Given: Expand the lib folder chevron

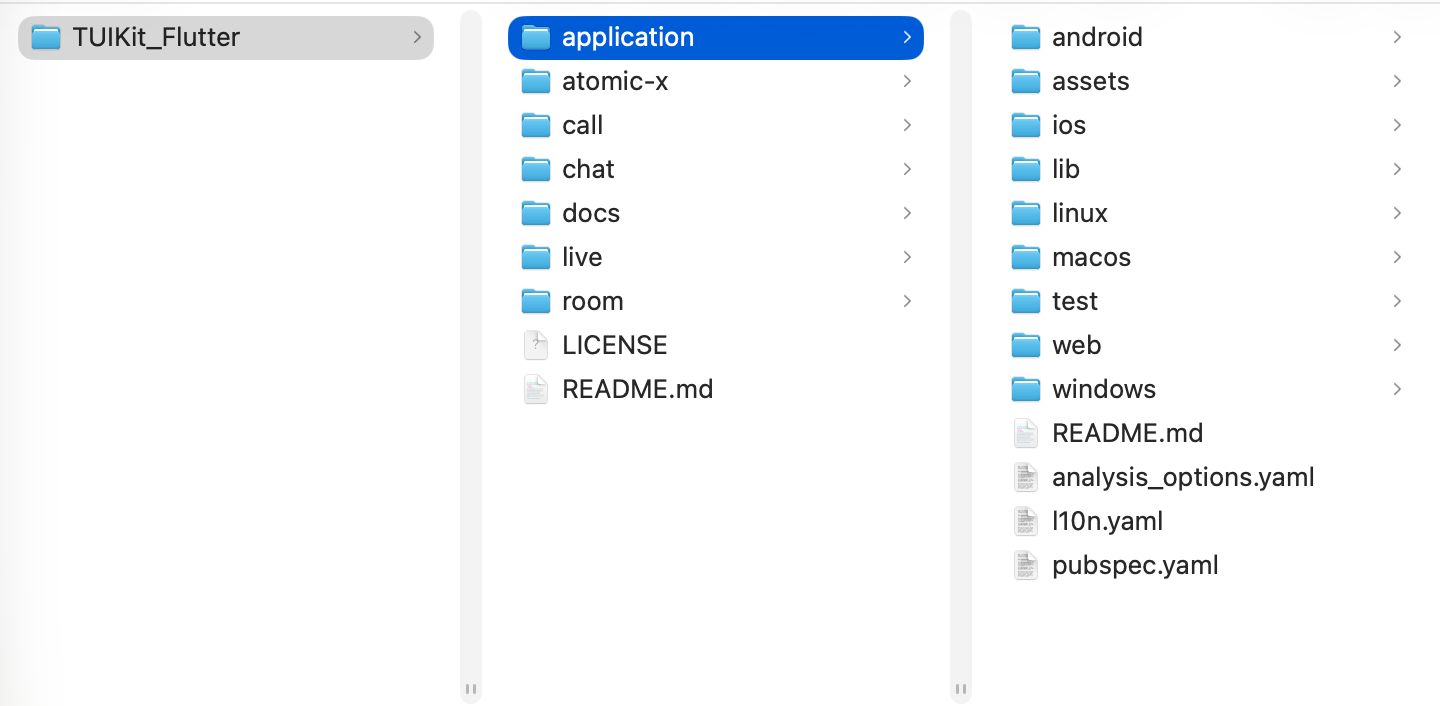Looking at the screenshot, I should coord(1397,170).
